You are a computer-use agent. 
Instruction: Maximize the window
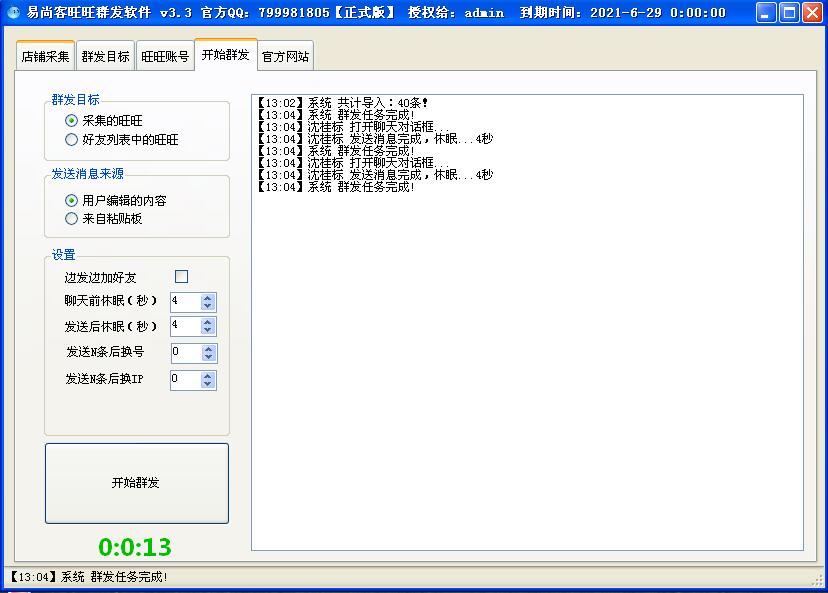pos(789,13)
